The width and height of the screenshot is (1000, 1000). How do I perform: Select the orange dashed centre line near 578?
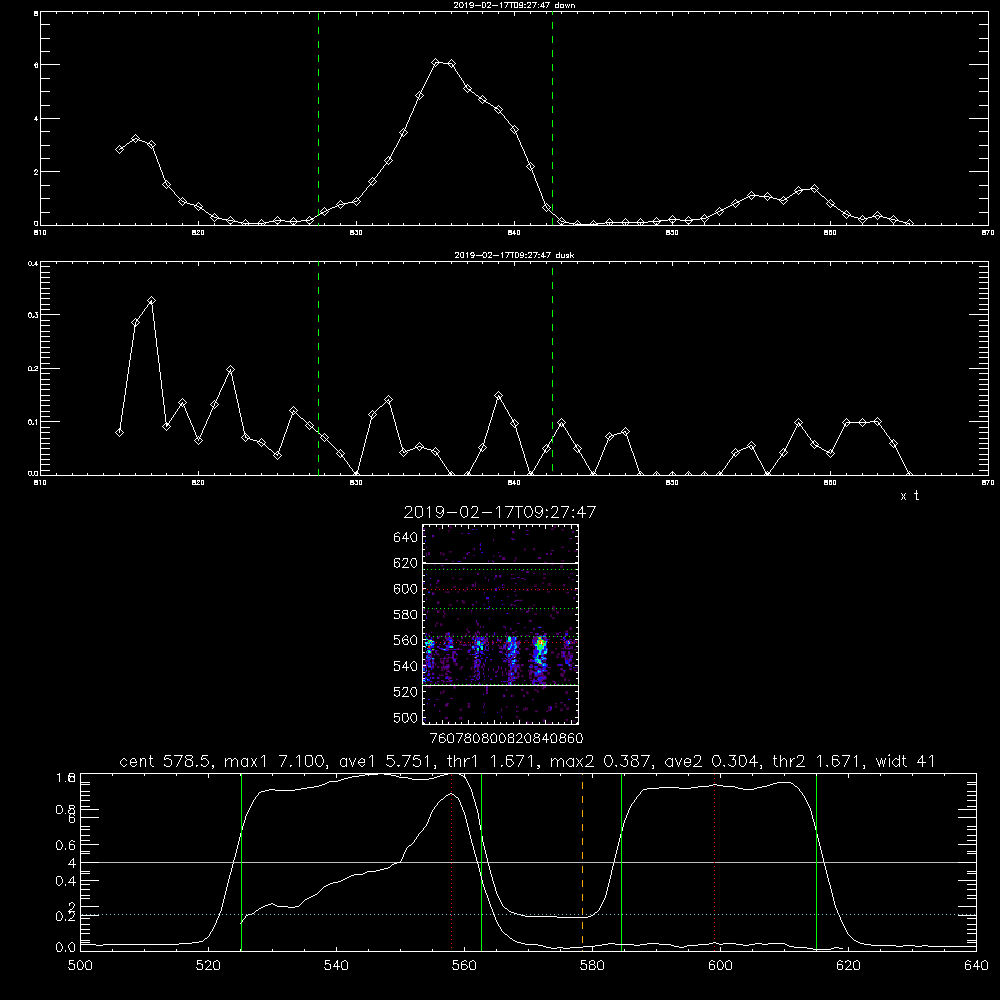[582, 861]
